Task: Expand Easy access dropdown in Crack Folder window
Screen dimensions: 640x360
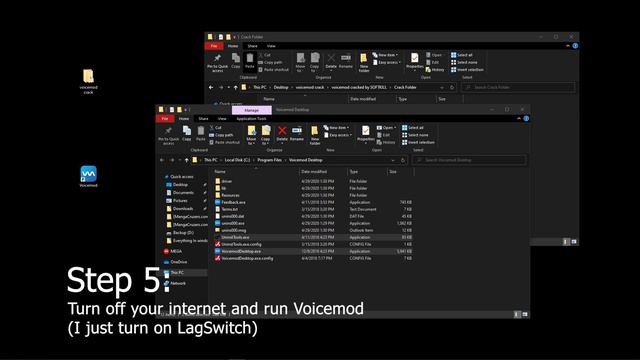Action: 387,62
